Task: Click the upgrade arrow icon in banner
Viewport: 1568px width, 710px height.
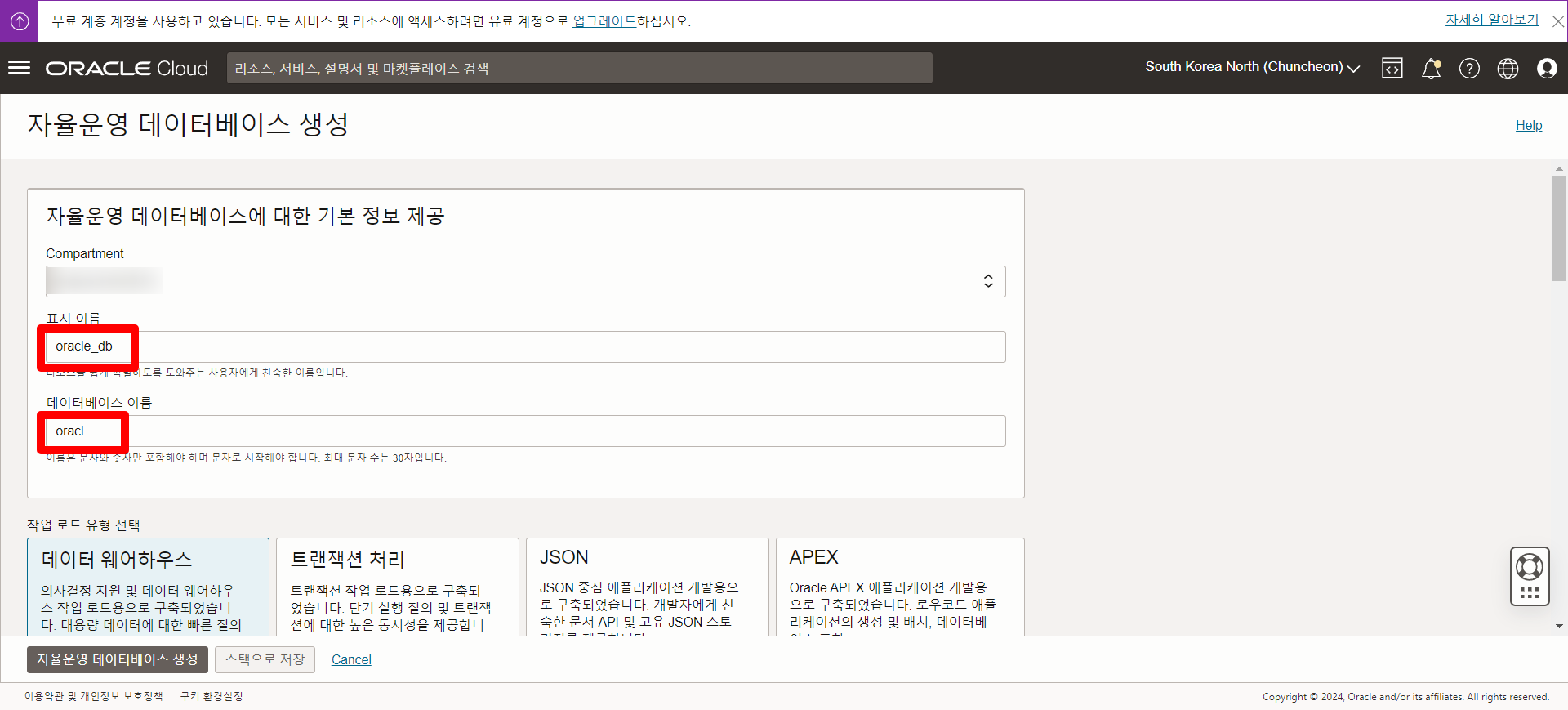Action: [20, 21]
